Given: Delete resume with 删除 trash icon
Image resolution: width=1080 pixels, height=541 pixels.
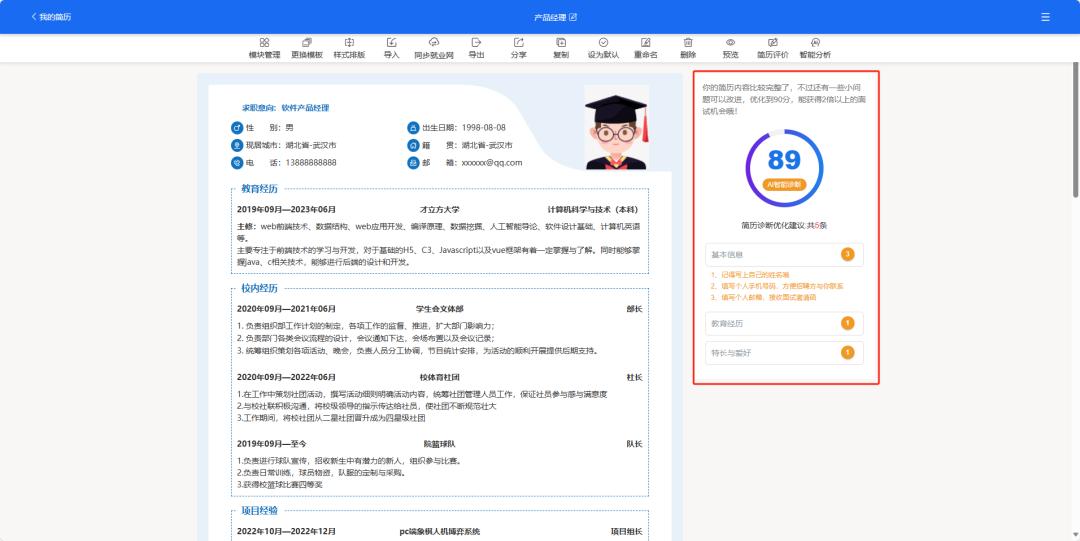Looking at the screenshot, I should click(688, 47).
